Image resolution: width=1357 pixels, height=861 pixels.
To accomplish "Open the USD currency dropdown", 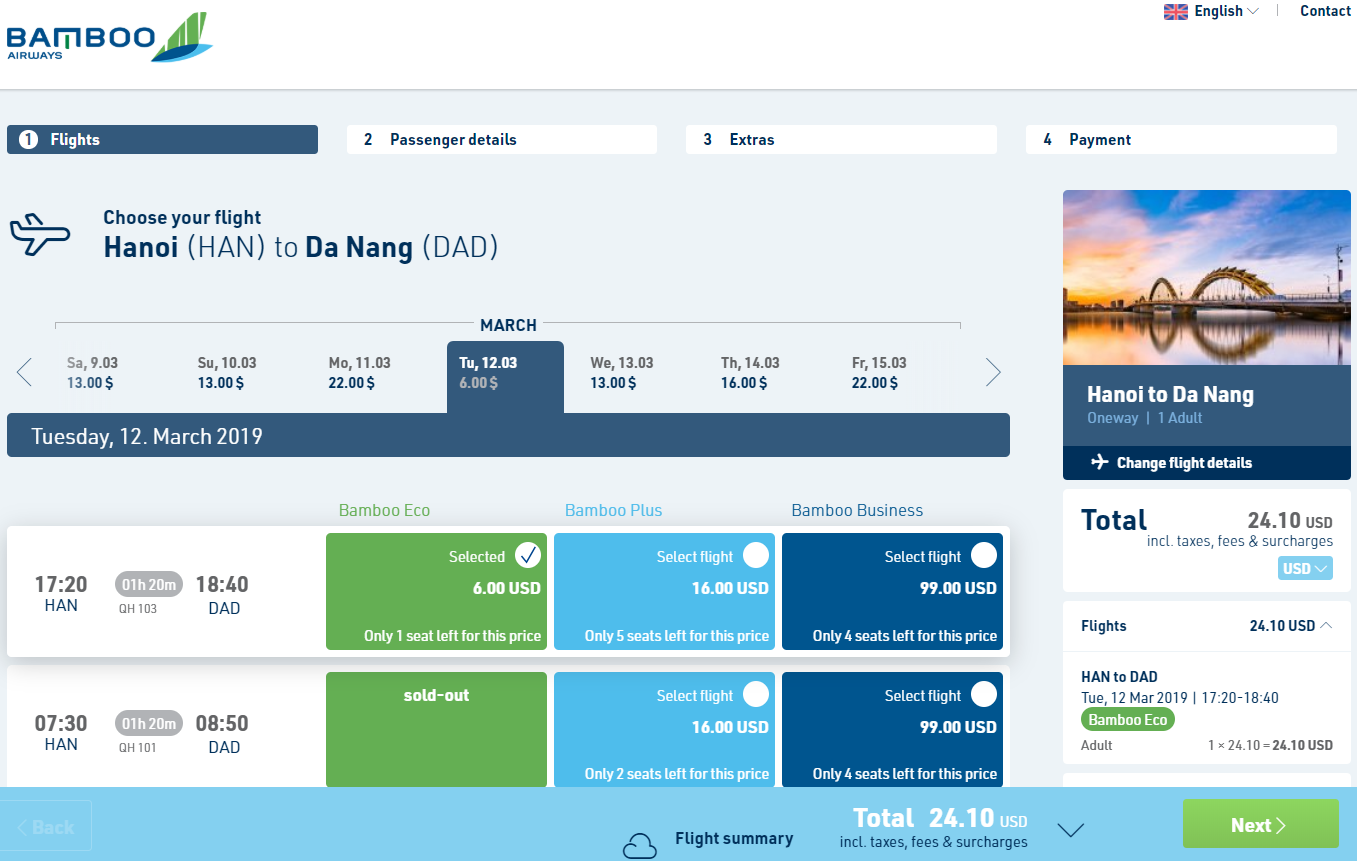I will pyautogui.click(x=1304, y=567).
